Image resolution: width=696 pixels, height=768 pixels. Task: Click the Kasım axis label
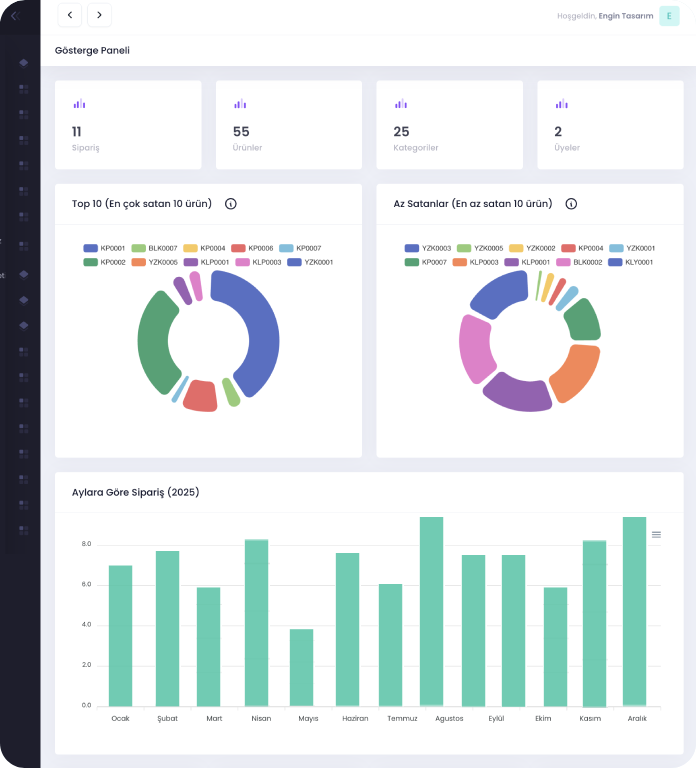(x=590, y=719)
